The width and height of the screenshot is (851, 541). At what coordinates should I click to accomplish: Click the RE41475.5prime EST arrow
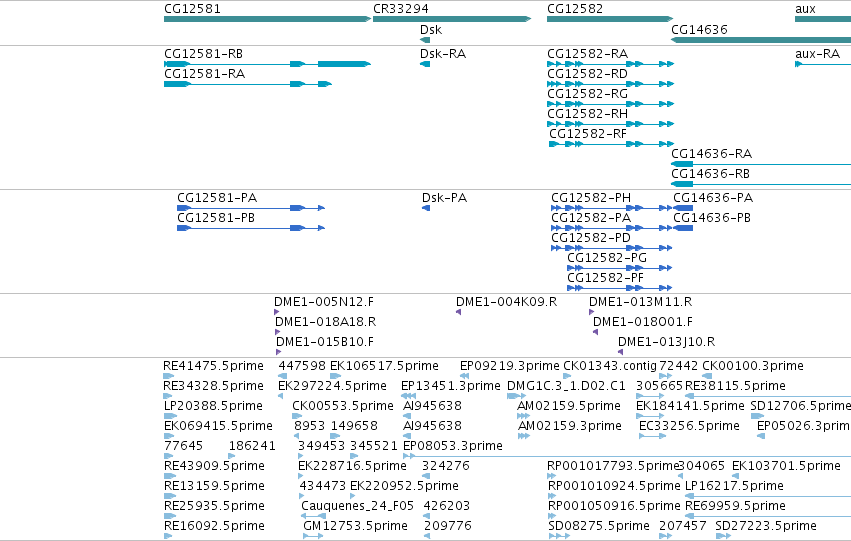[169, 376]
